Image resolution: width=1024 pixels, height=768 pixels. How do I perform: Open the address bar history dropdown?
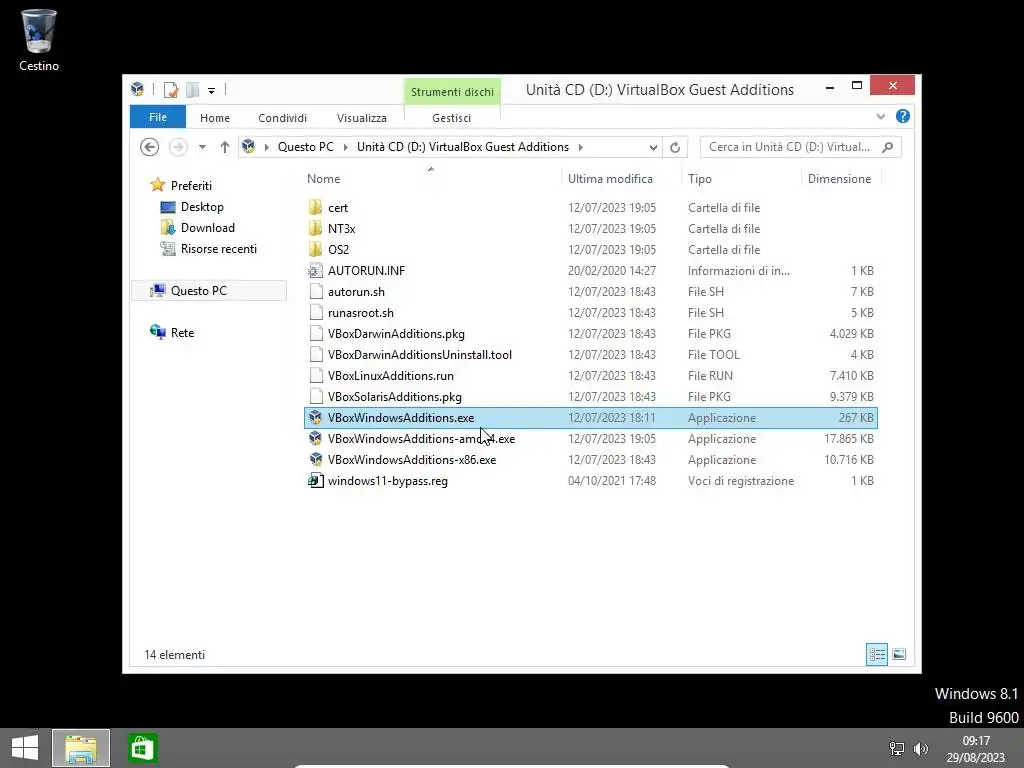coord(652,148)
